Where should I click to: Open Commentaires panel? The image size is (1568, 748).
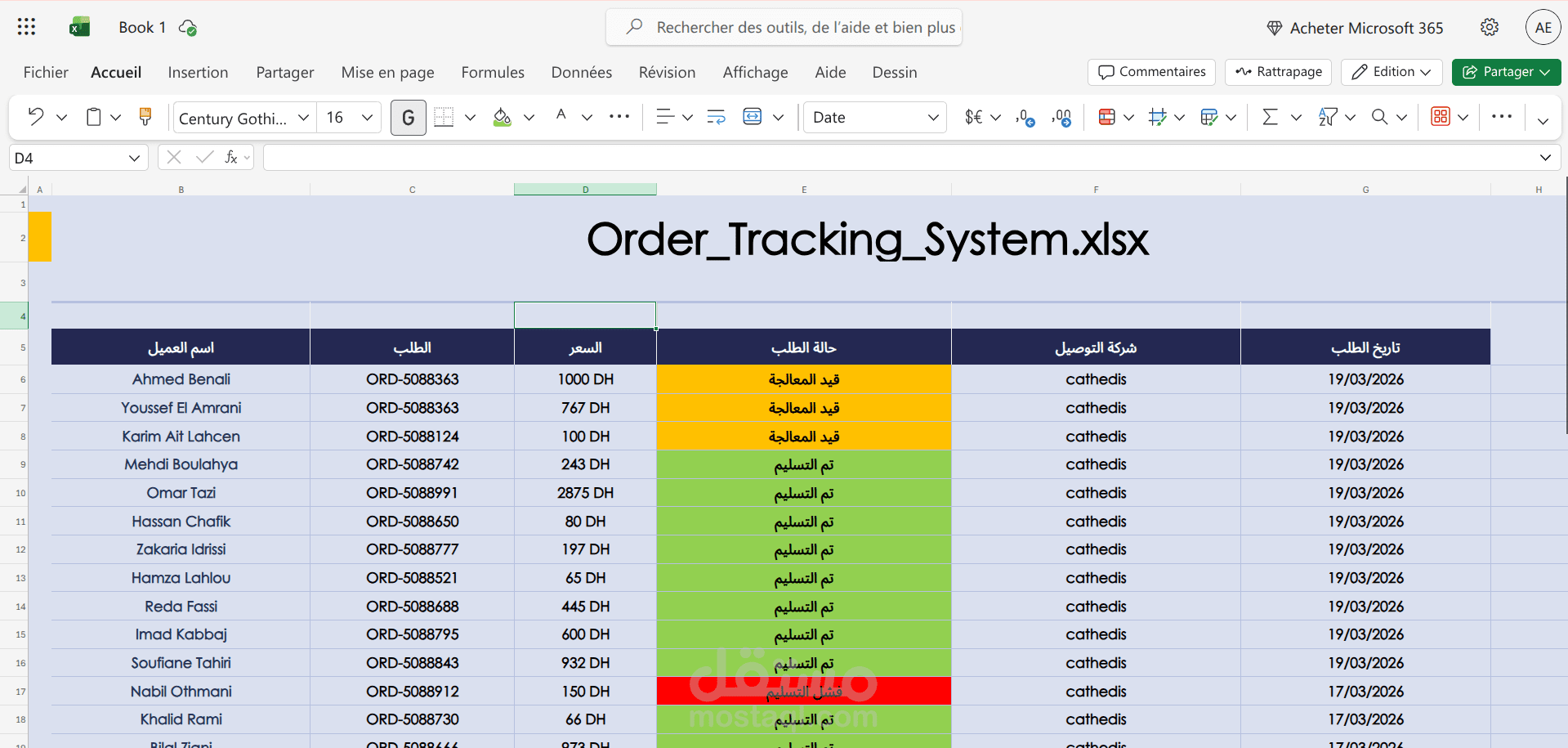pos(1150,72)
